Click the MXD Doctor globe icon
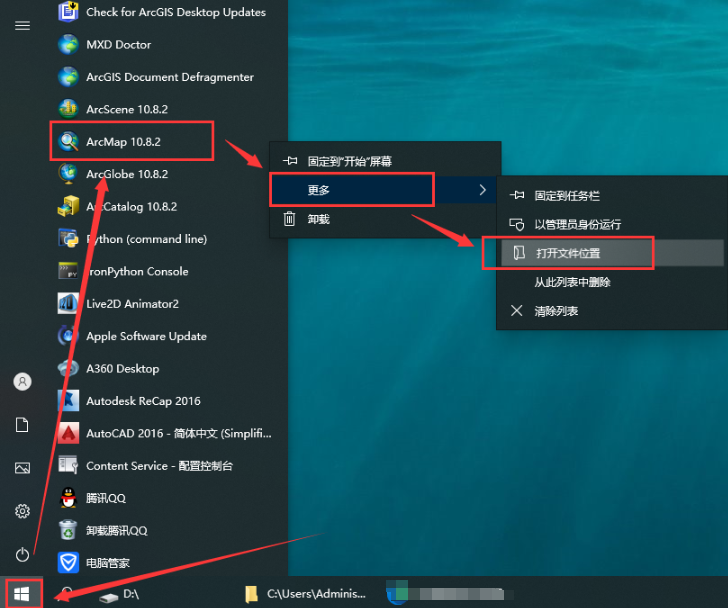Screen dimensions: 728x608 coord(68,45)
